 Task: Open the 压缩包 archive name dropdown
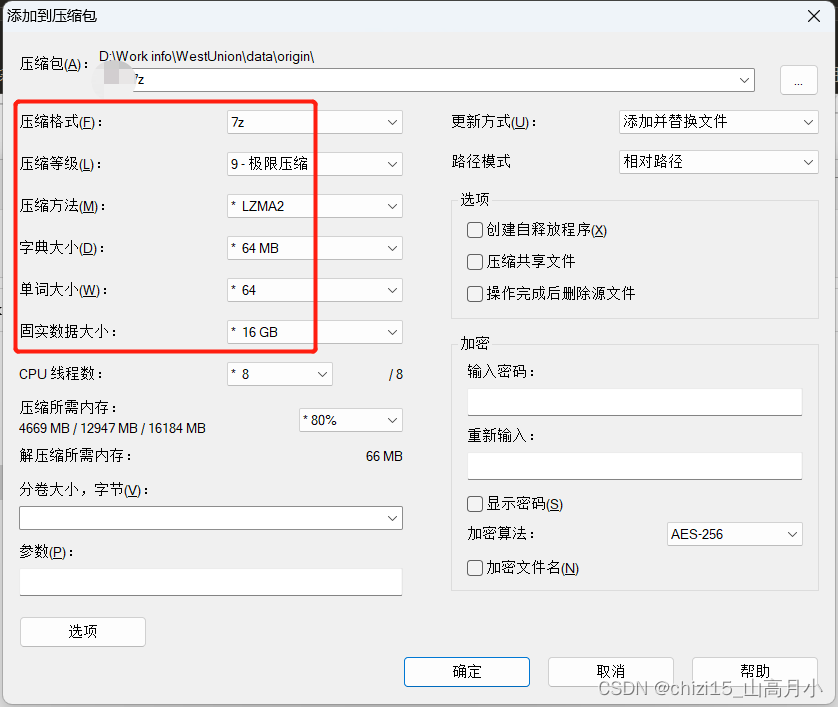744,80
